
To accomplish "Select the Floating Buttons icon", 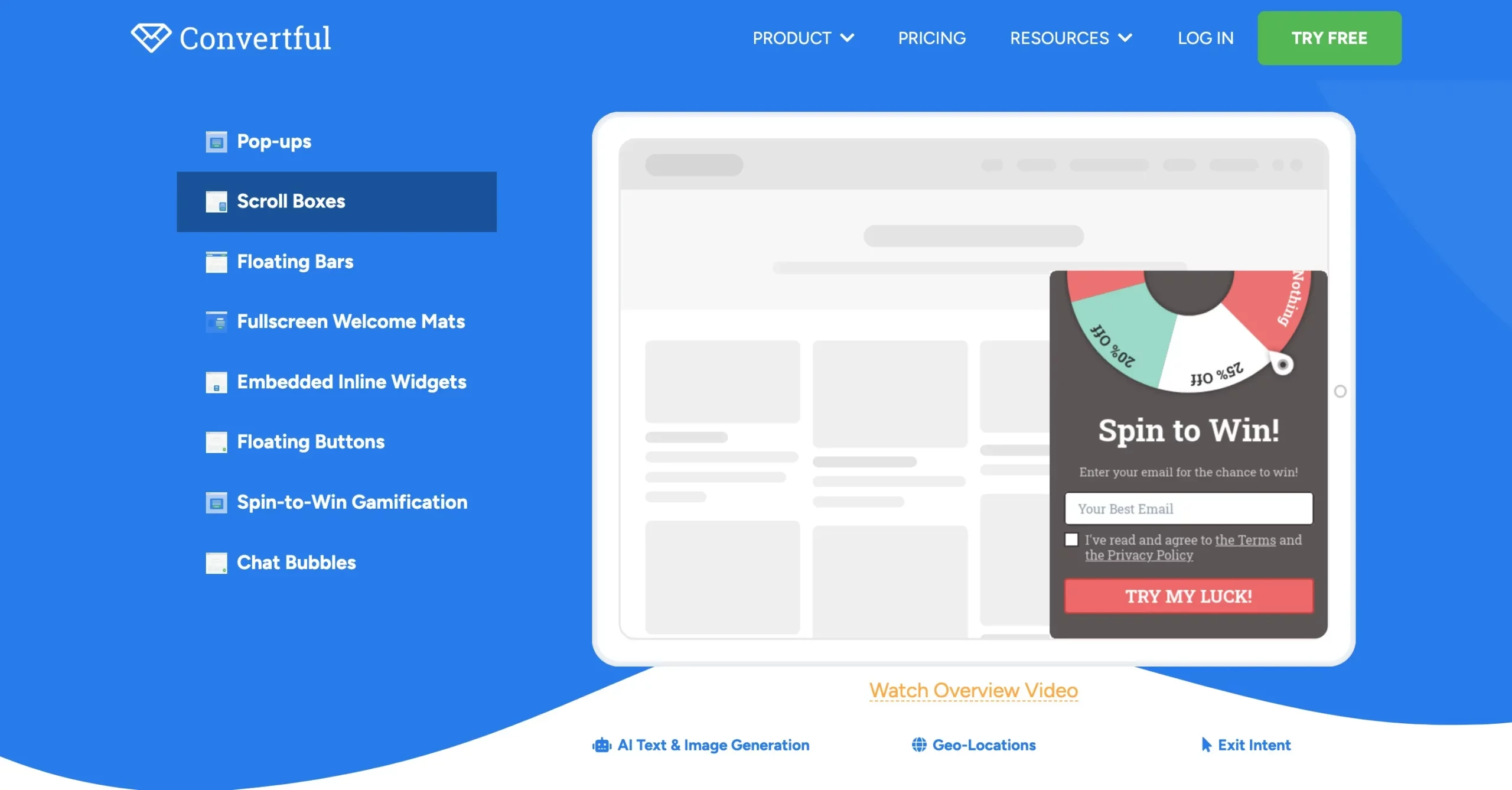I will (x=215, y=441).
